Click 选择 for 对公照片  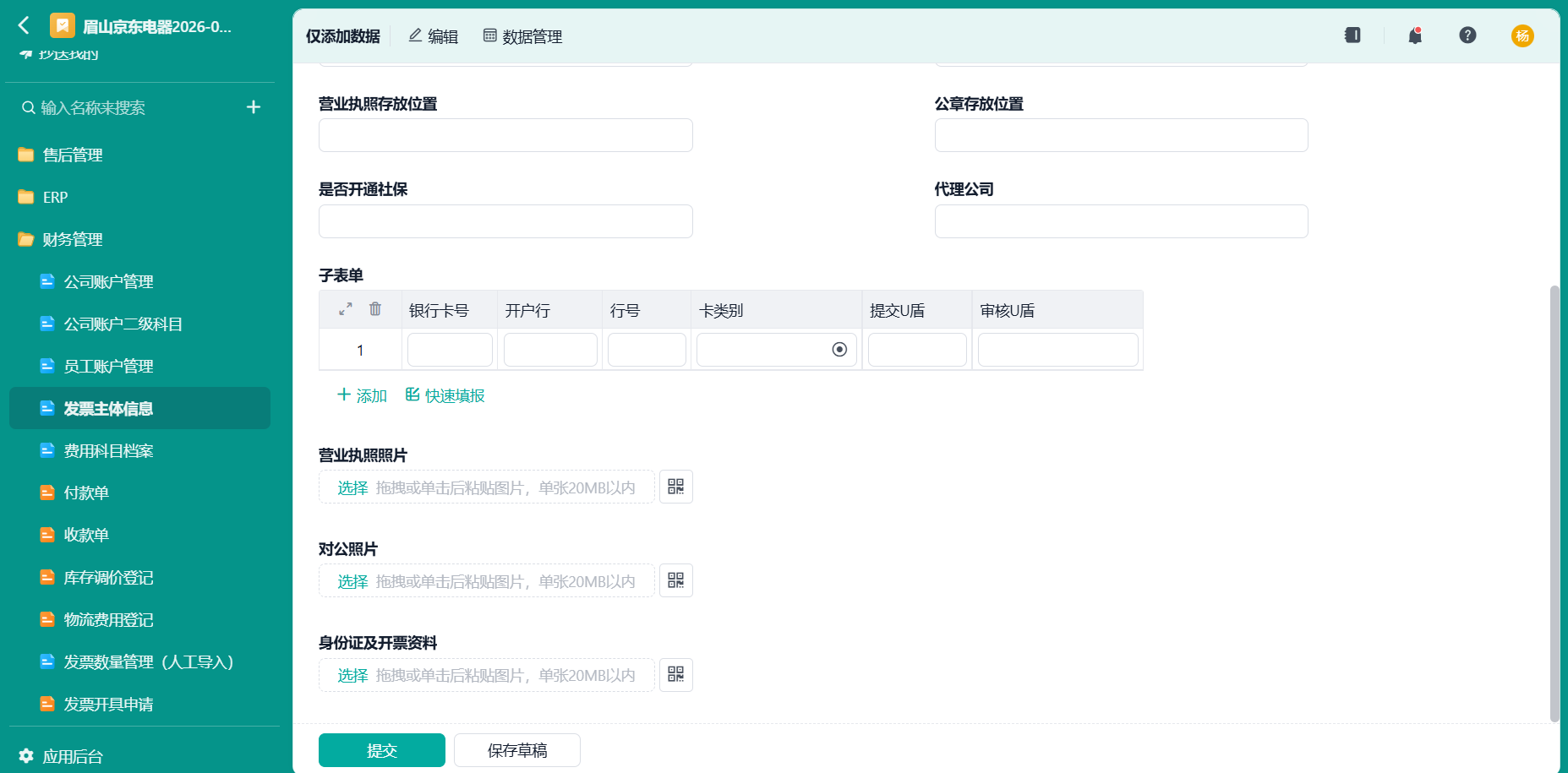pos(352,581)
